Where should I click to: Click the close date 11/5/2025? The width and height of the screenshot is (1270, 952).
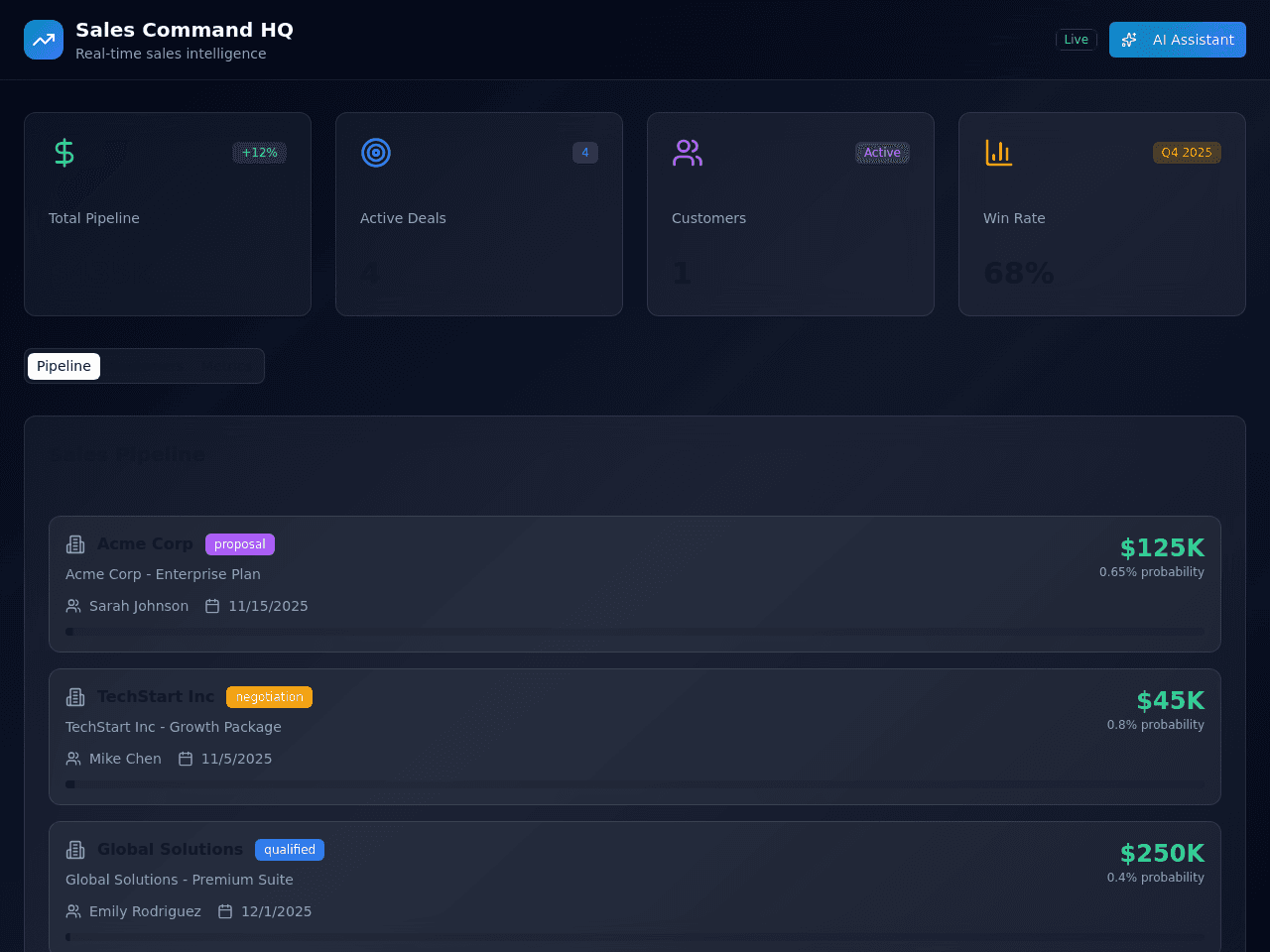[236, 759]
